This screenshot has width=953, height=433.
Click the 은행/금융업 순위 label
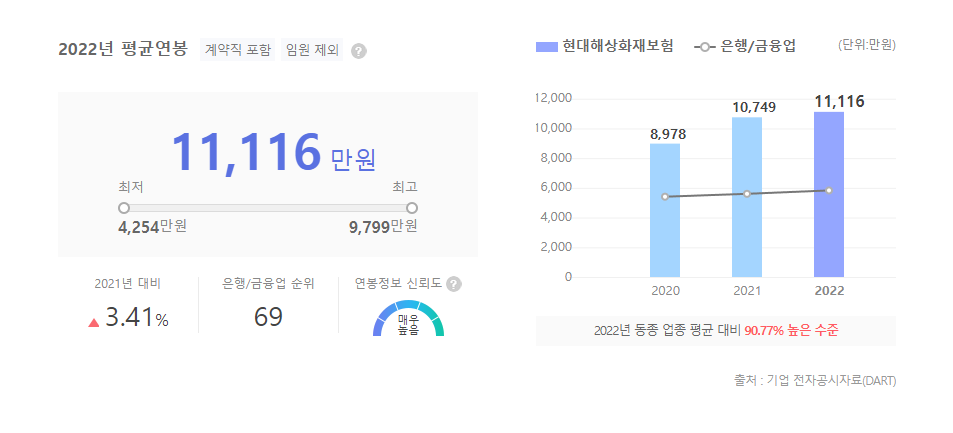(269, 283)
